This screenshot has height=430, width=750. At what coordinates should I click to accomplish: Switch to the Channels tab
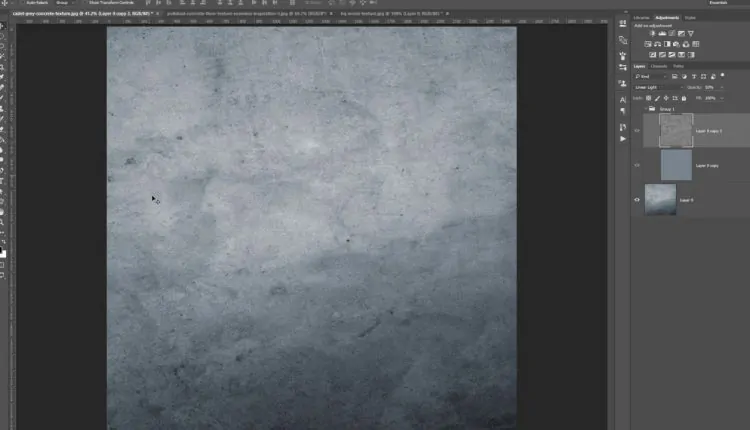(x=660, y=66)
